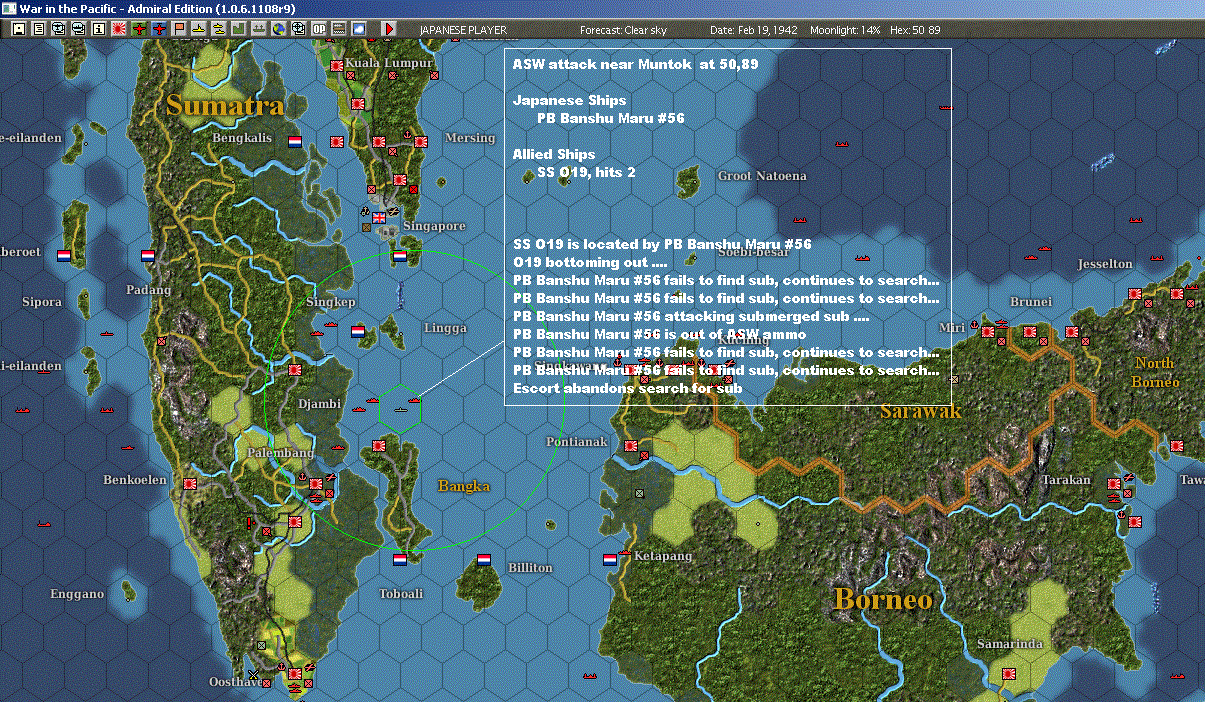Click the Dutch flag at Ketapang
This screenshot has height=702, width=1205.
(610, 560)
